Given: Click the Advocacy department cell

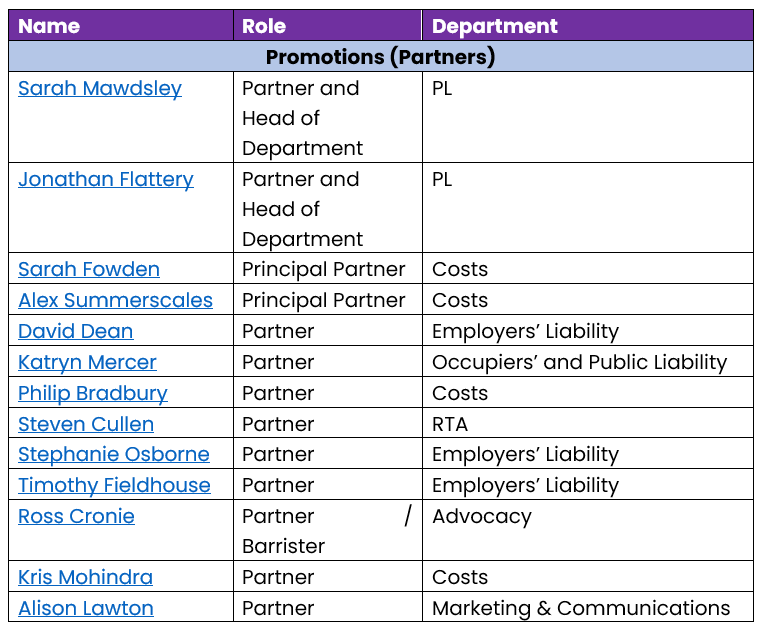Looking at the screenshot, I should 482,516.
